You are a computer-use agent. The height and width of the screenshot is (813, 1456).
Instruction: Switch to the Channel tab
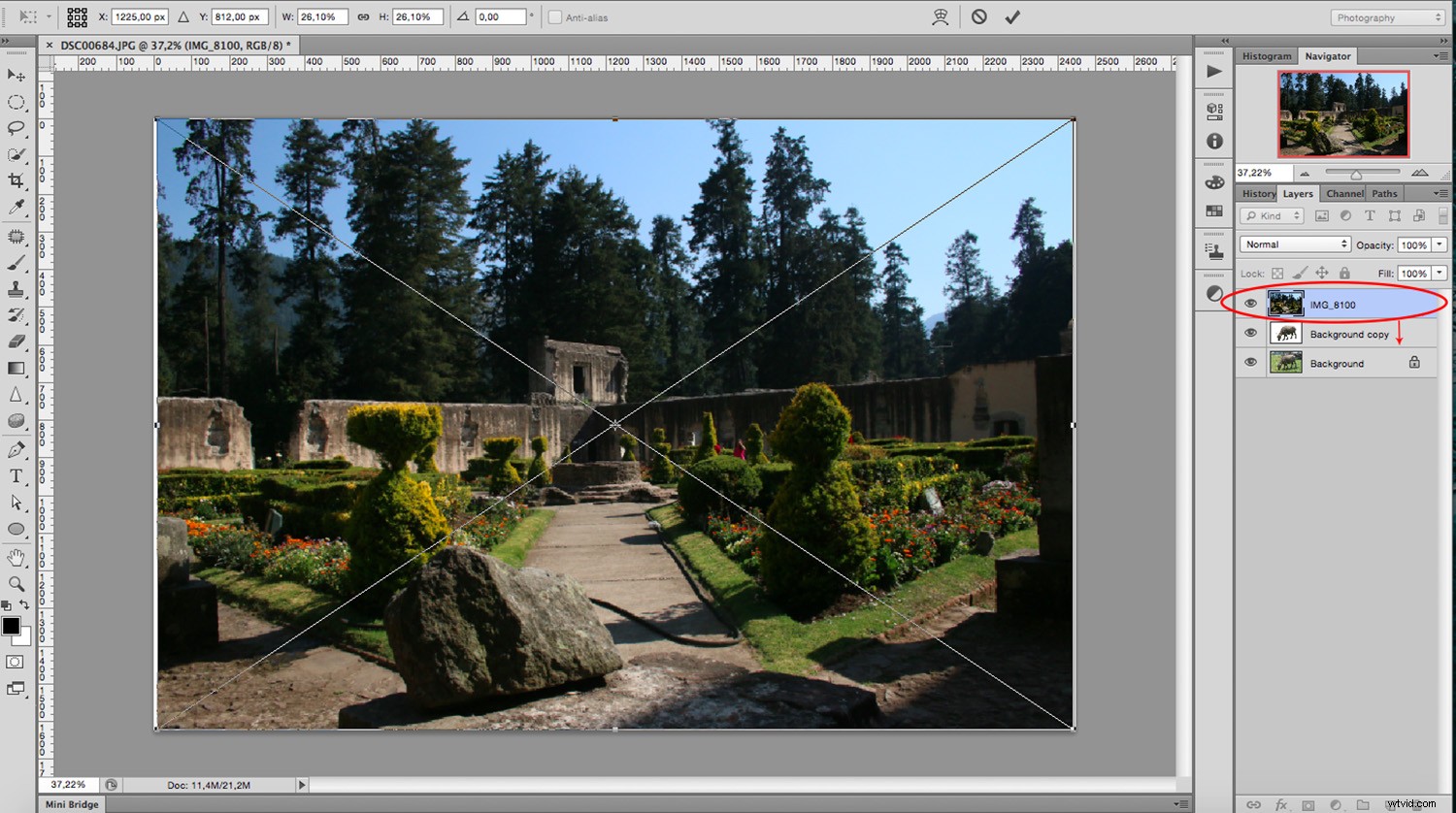1343,193
